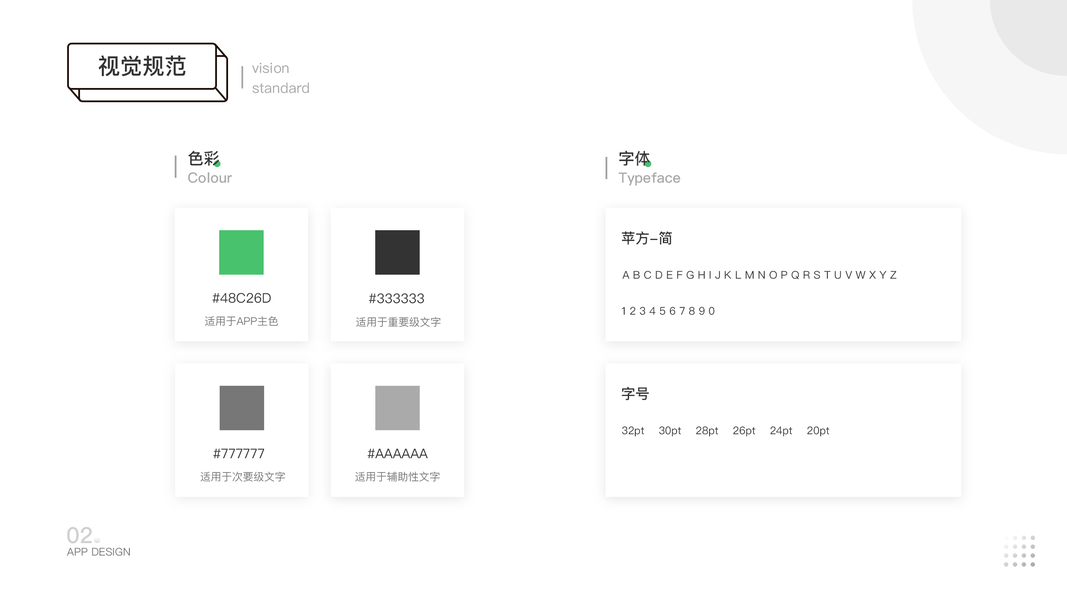Screen dimensions: 1067x600
Task: Click the vision standard subtitle
Action: pyautogui.click(x=280, y=78)
